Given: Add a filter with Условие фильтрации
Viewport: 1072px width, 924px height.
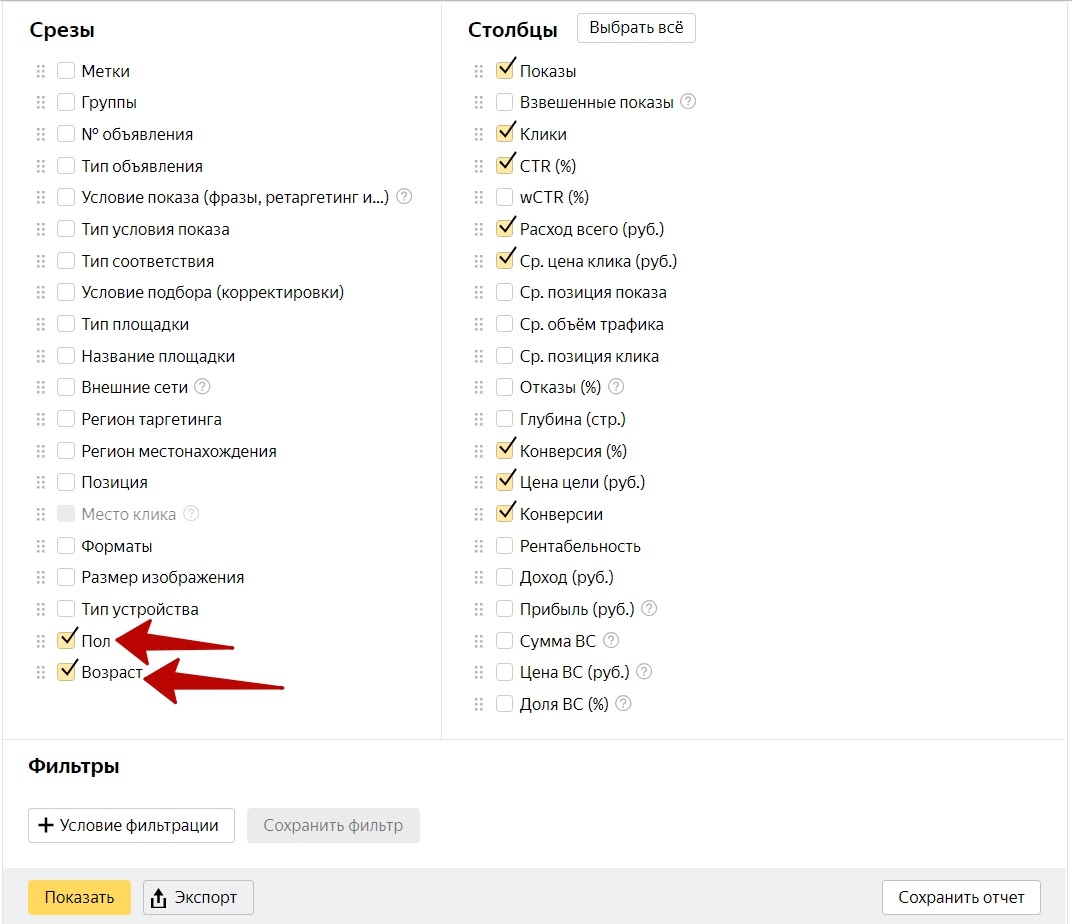Looking at the screenshot, I should [131, 826].
